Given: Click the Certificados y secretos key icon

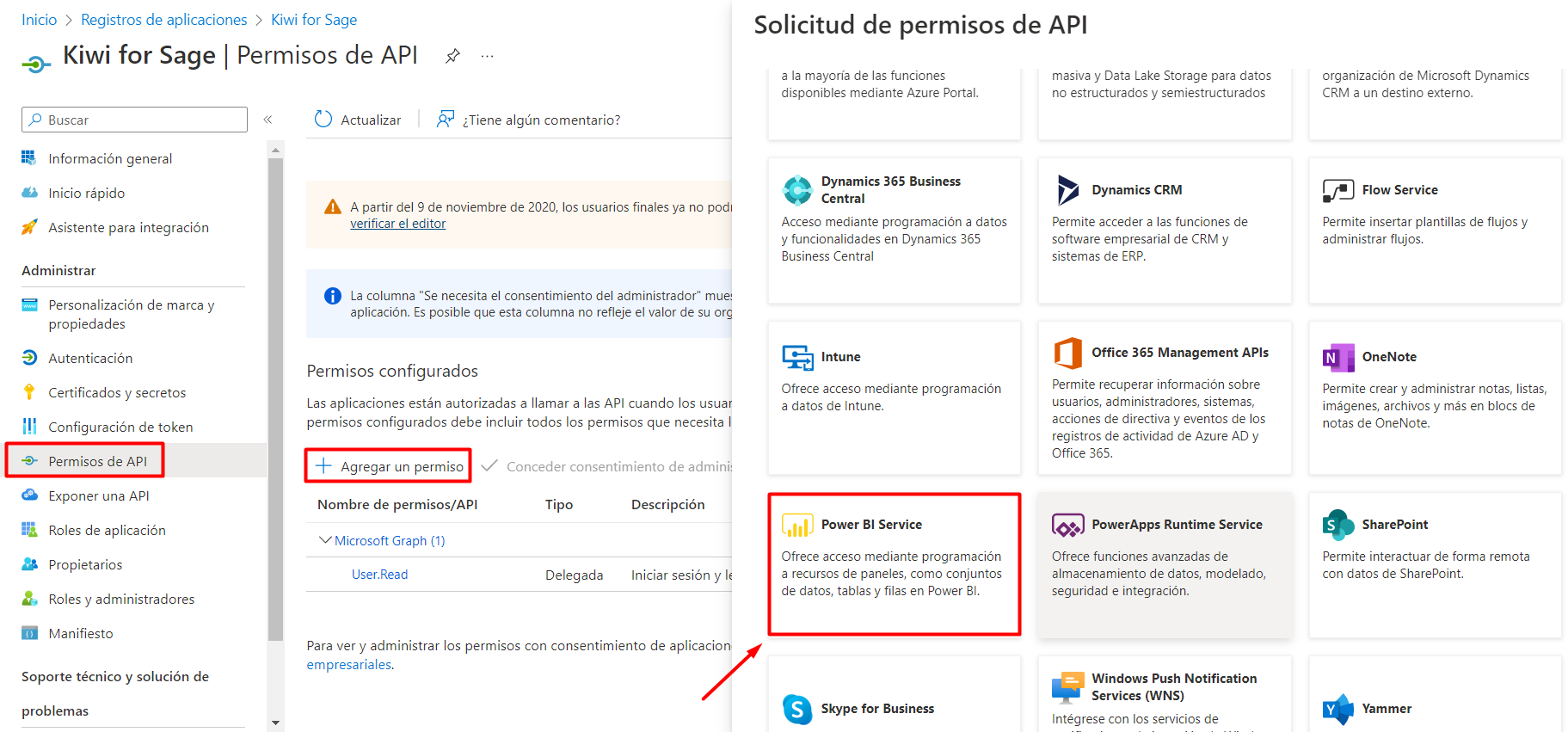Looking at the screenshot, I should (29, 392).
